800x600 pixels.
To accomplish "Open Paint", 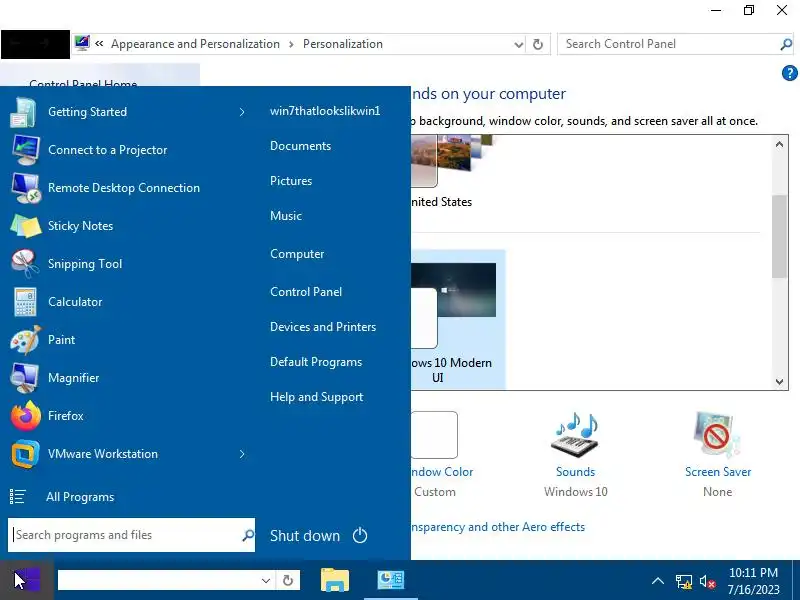I will [128, 340].
